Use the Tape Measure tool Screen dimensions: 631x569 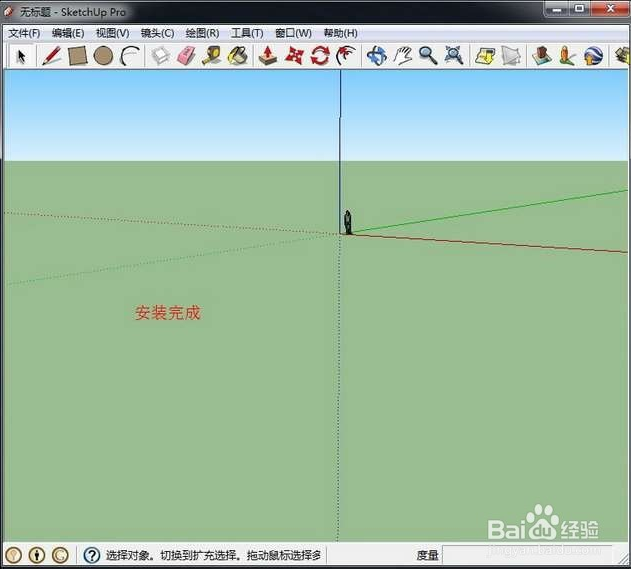(x=212, y=56)
